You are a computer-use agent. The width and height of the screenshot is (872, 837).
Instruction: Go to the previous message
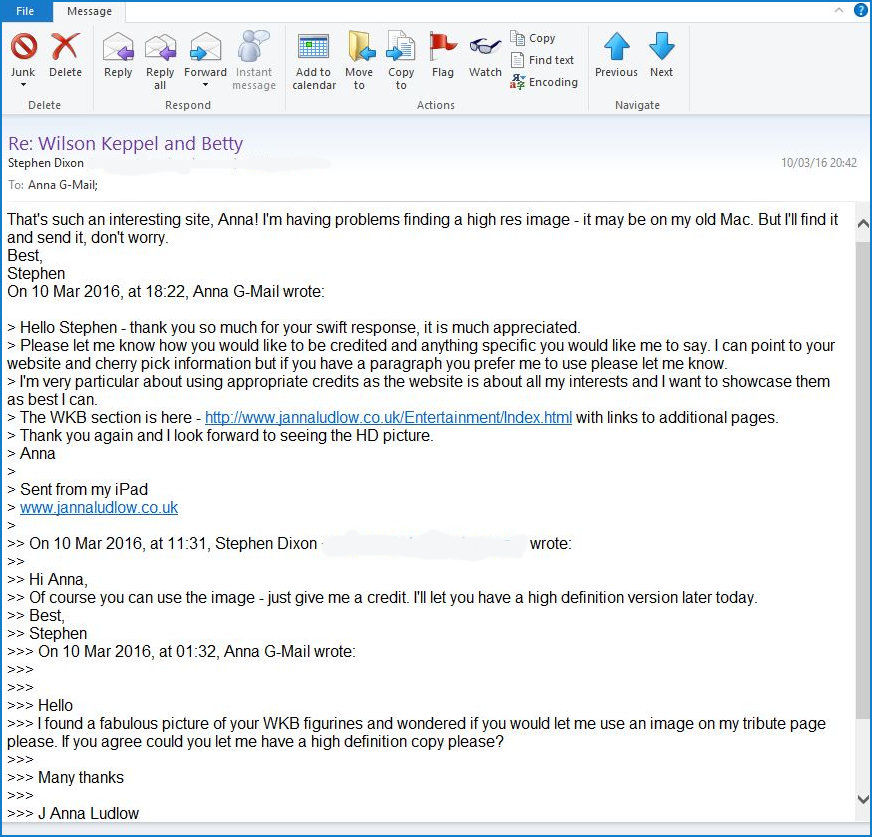pos(616,55)
